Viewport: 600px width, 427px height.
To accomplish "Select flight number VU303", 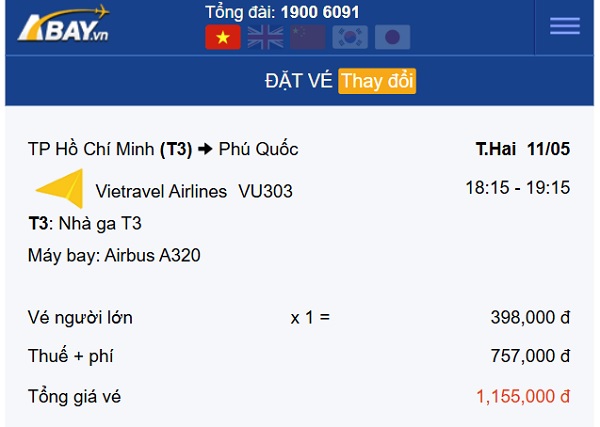I will (x=265, y=191).
